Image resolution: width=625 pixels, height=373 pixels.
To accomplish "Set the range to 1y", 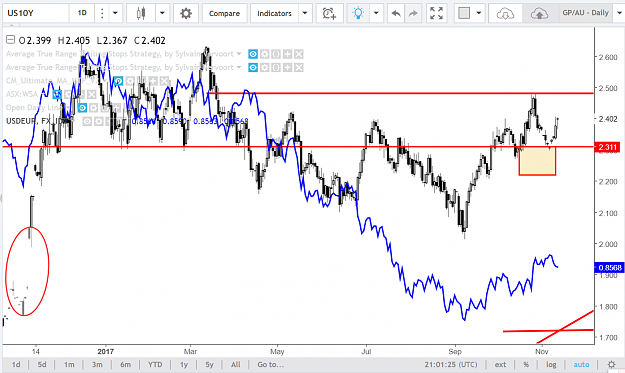I will (183, 364).
